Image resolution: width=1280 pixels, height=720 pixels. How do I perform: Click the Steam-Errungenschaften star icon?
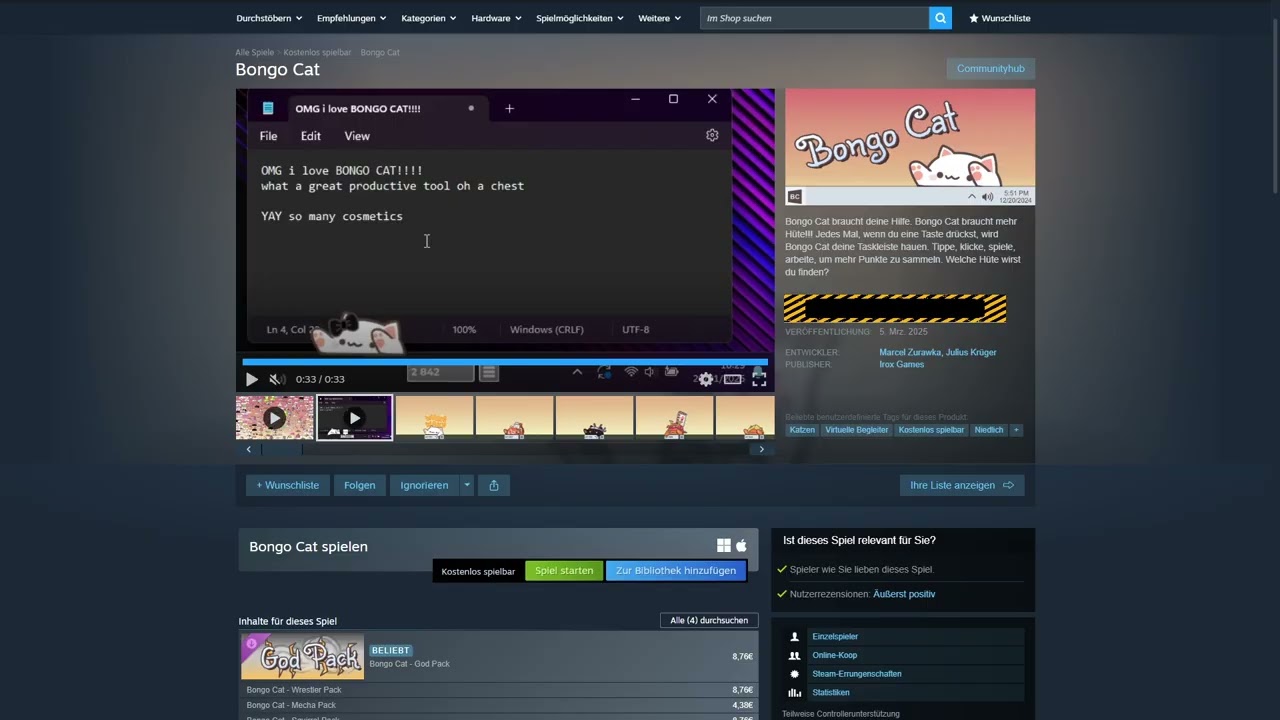coord(795,674)
